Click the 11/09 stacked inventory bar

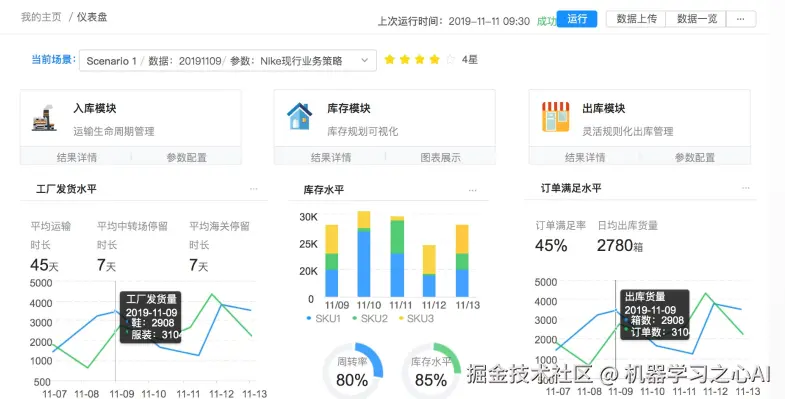click(x=331, y=261)
